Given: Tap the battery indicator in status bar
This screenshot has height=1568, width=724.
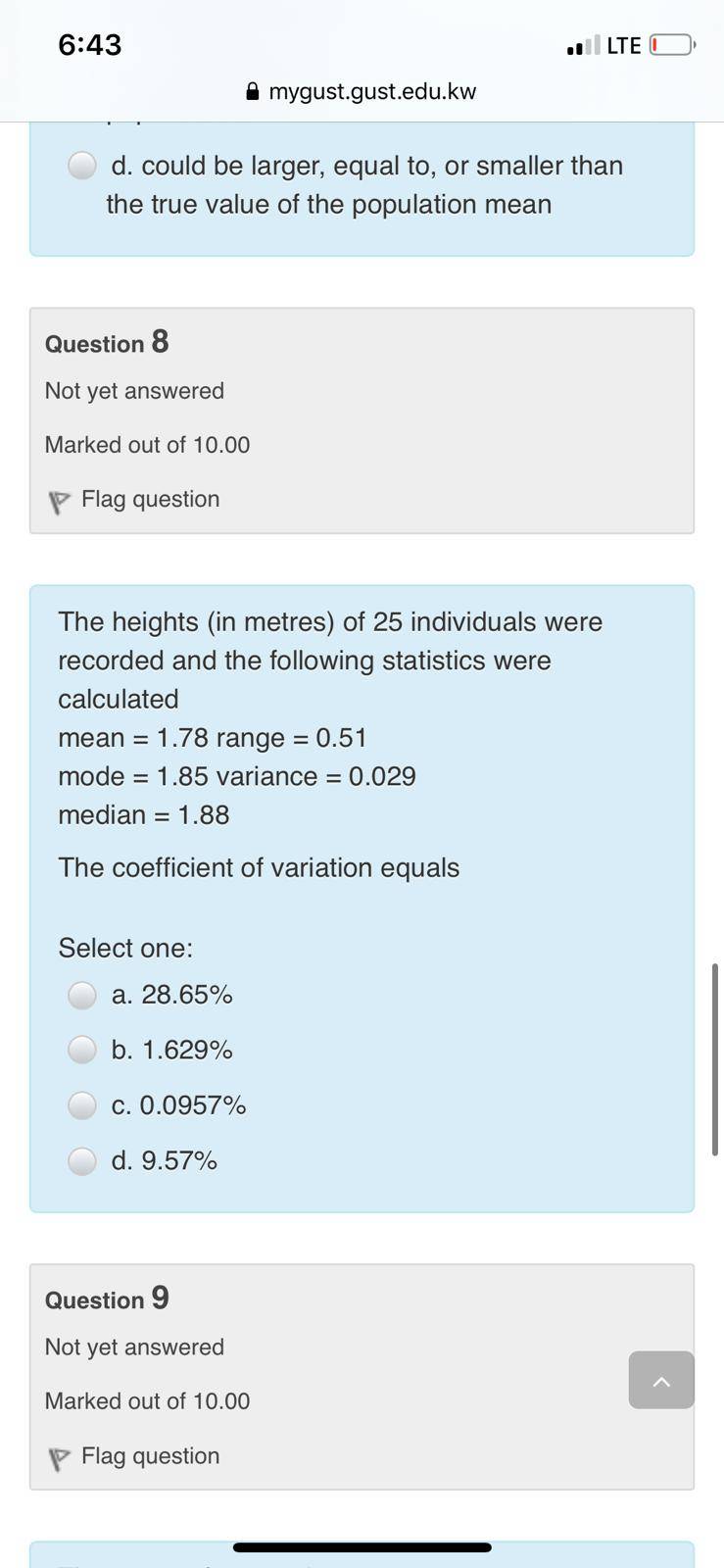Looking at the screenshot, I should [673, 45].
